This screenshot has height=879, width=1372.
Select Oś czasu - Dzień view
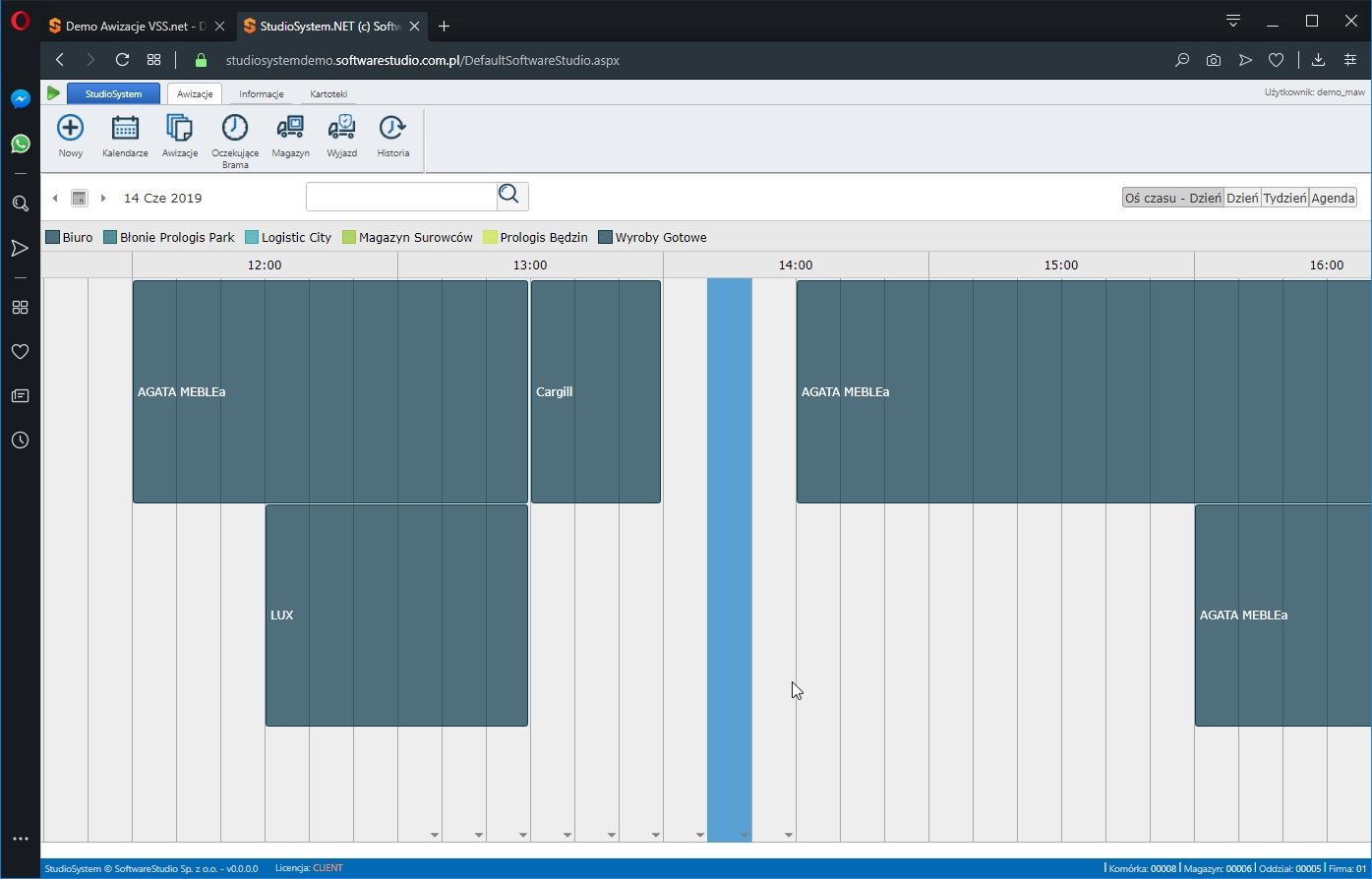pos(1172,198)
